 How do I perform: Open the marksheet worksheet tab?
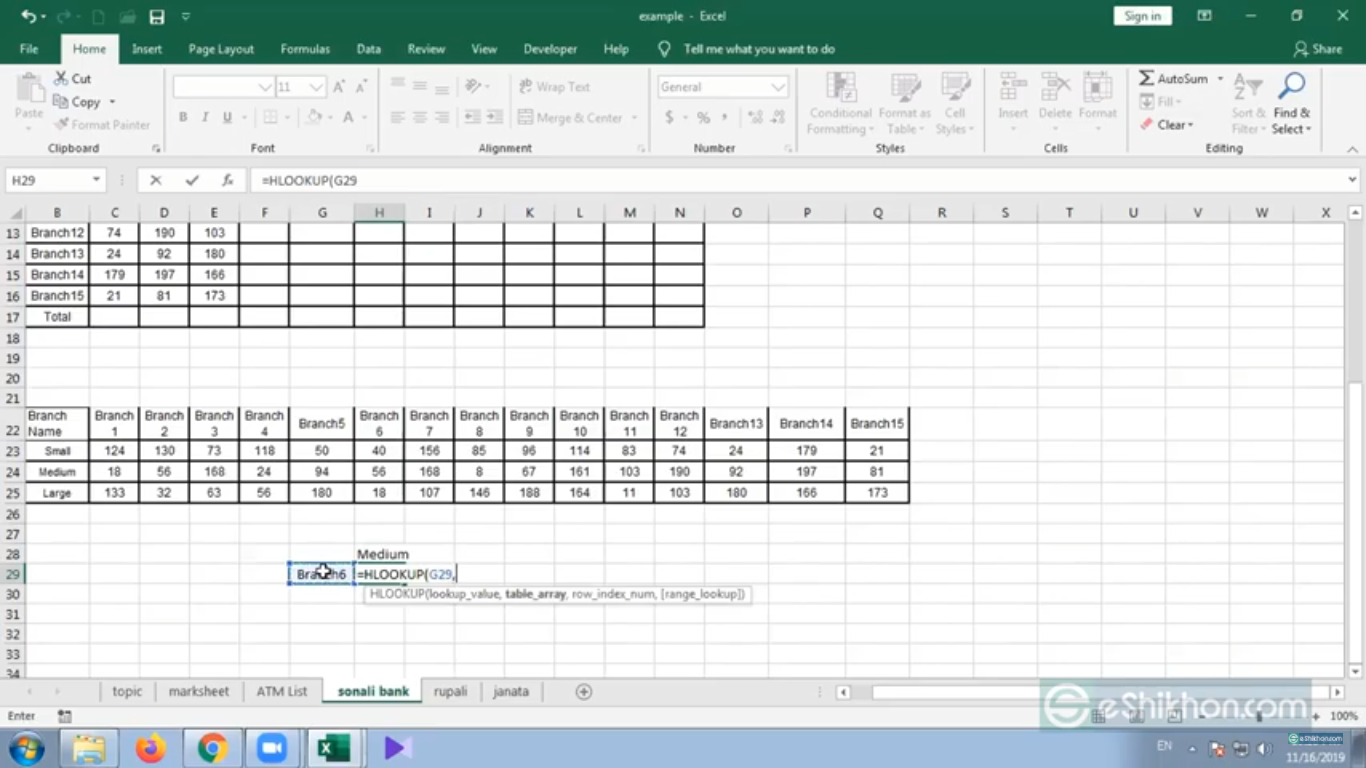[198, 692]
